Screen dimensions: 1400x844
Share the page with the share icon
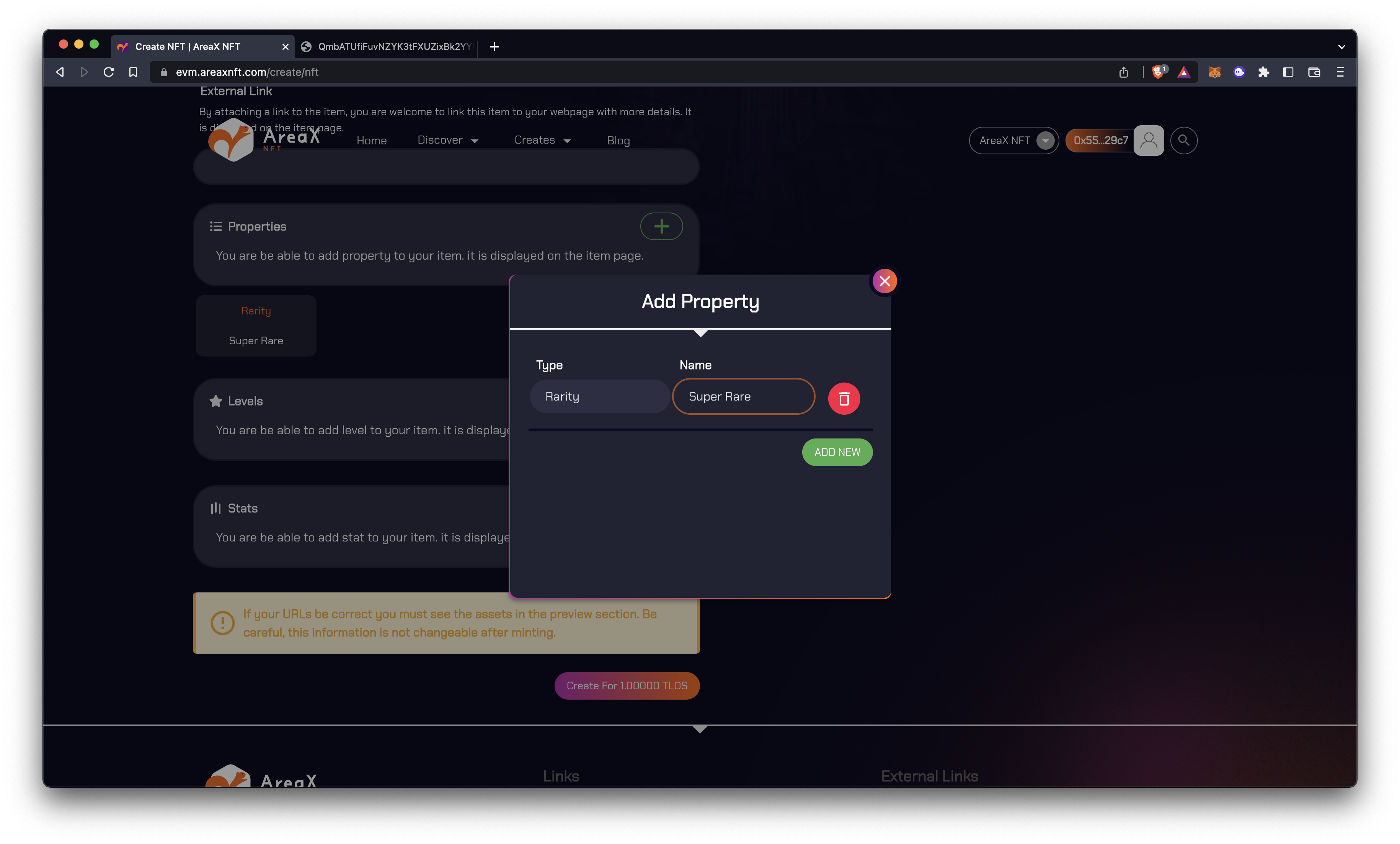click(1123, 72)
